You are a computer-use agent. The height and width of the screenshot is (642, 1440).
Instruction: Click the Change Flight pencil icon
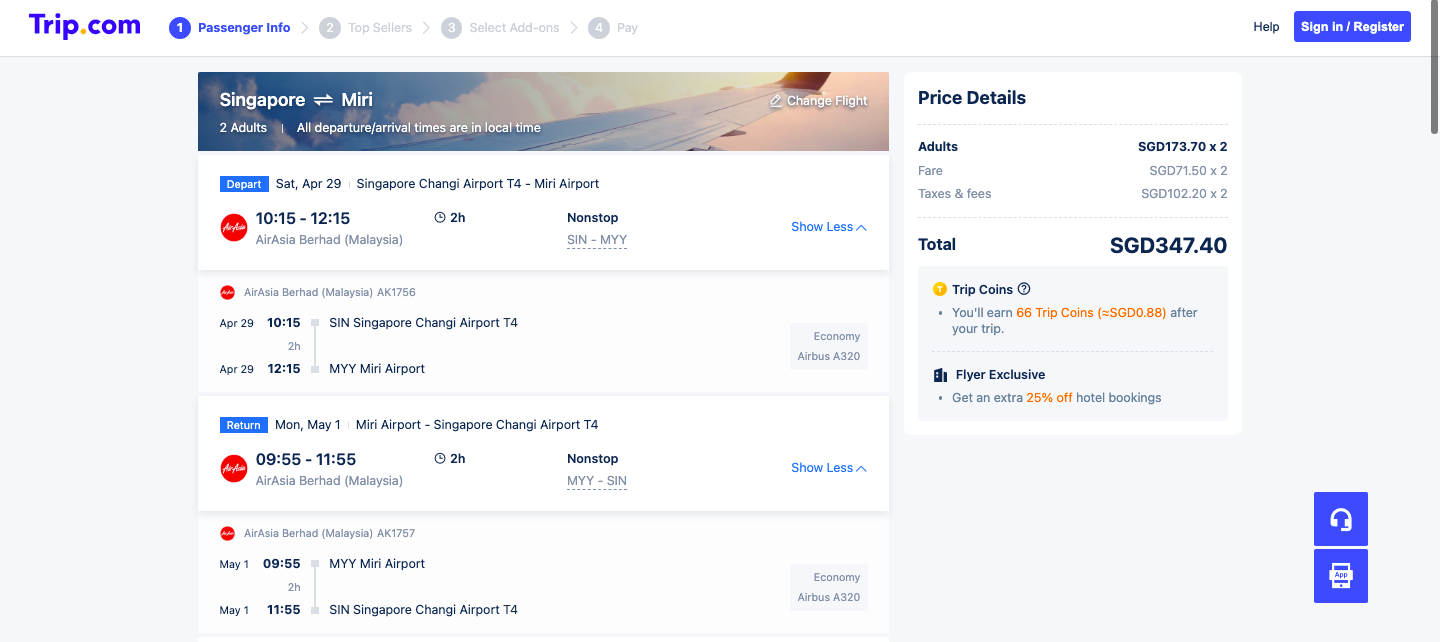776,101
